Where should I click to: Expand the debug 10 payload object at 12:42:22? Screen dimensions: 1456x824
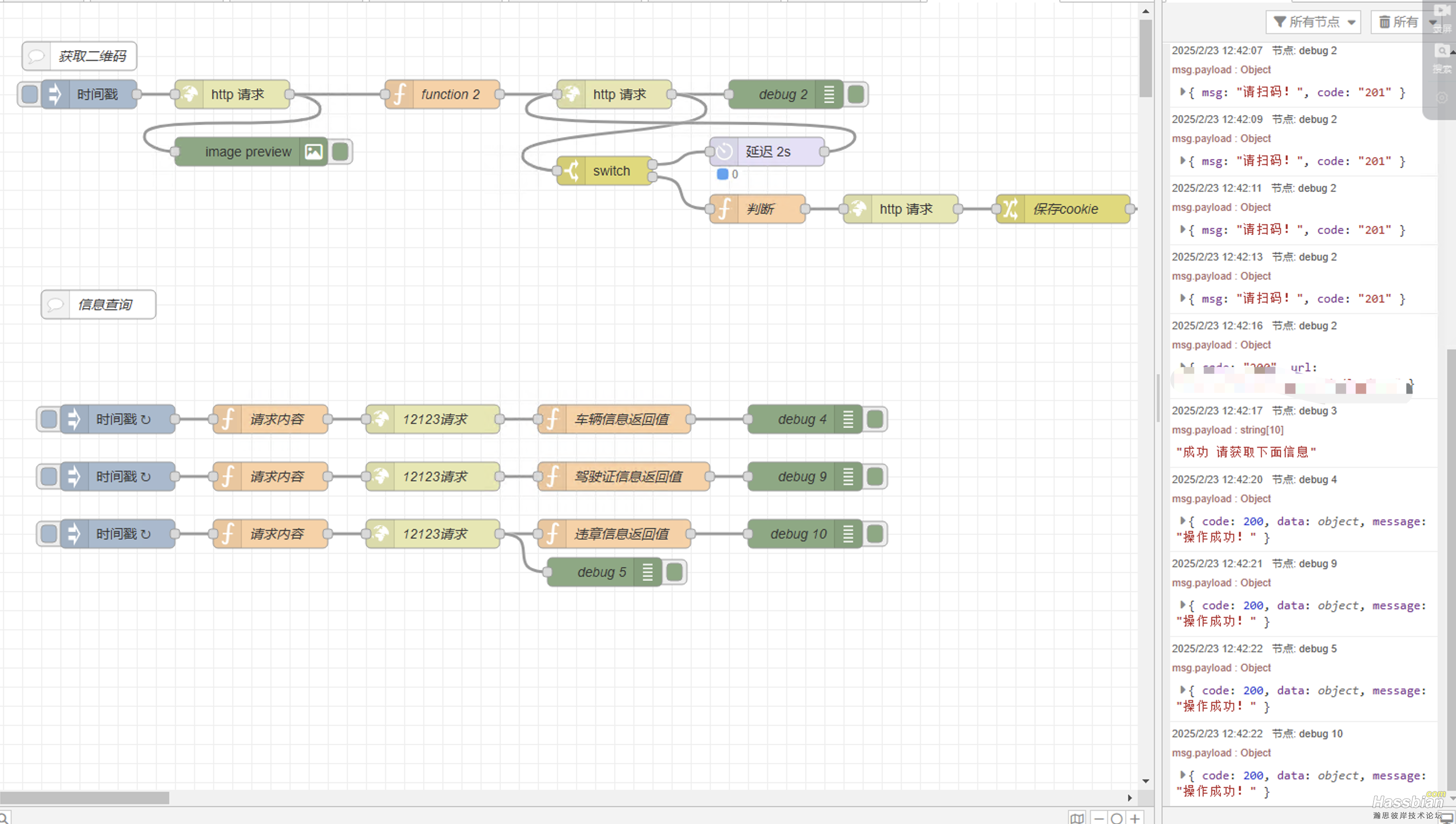(1182, 775)
